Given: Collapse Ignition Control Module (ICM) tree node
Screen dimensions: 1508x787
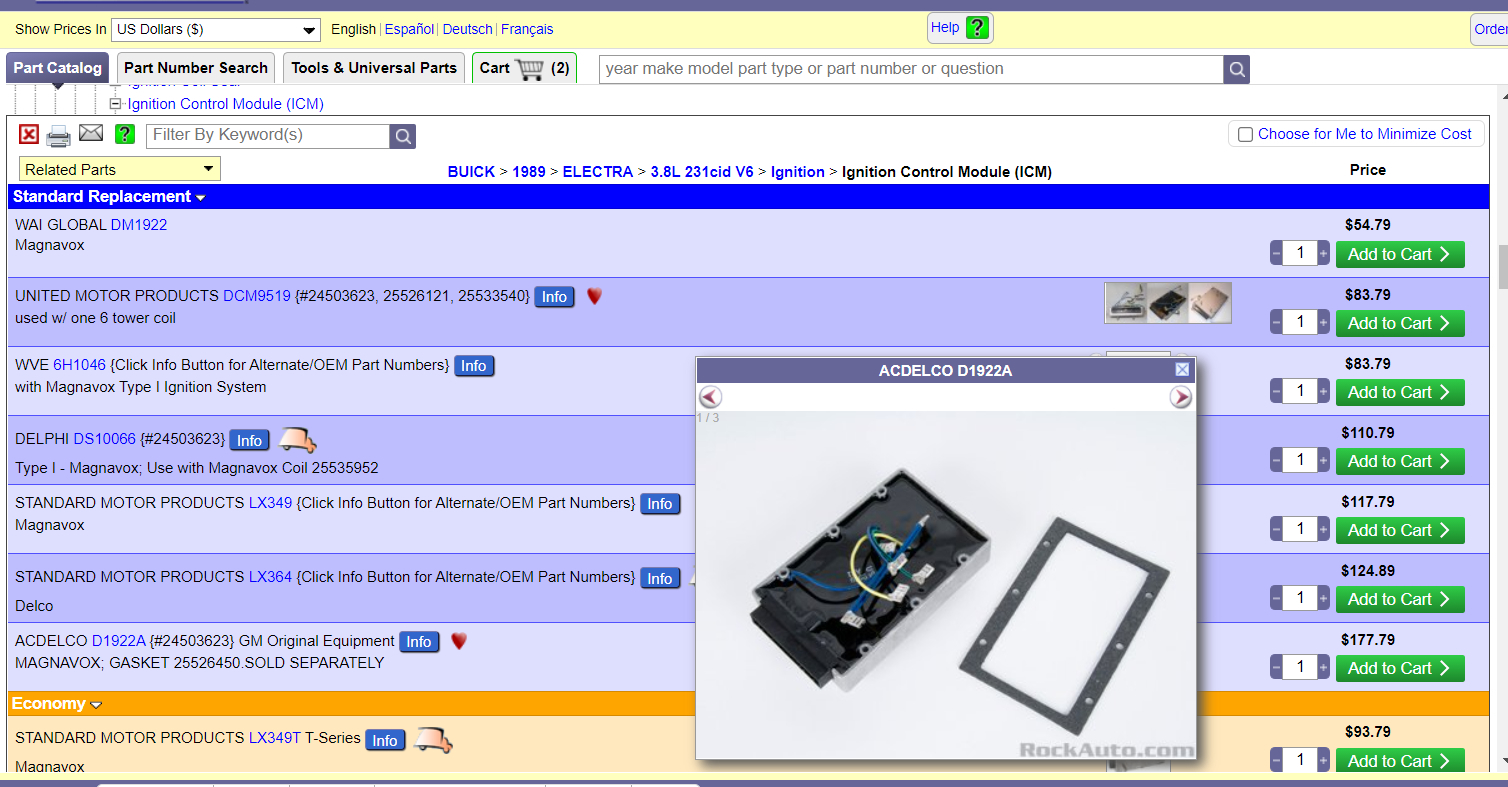Looking at the screenshot, I should tap(115, 104).
